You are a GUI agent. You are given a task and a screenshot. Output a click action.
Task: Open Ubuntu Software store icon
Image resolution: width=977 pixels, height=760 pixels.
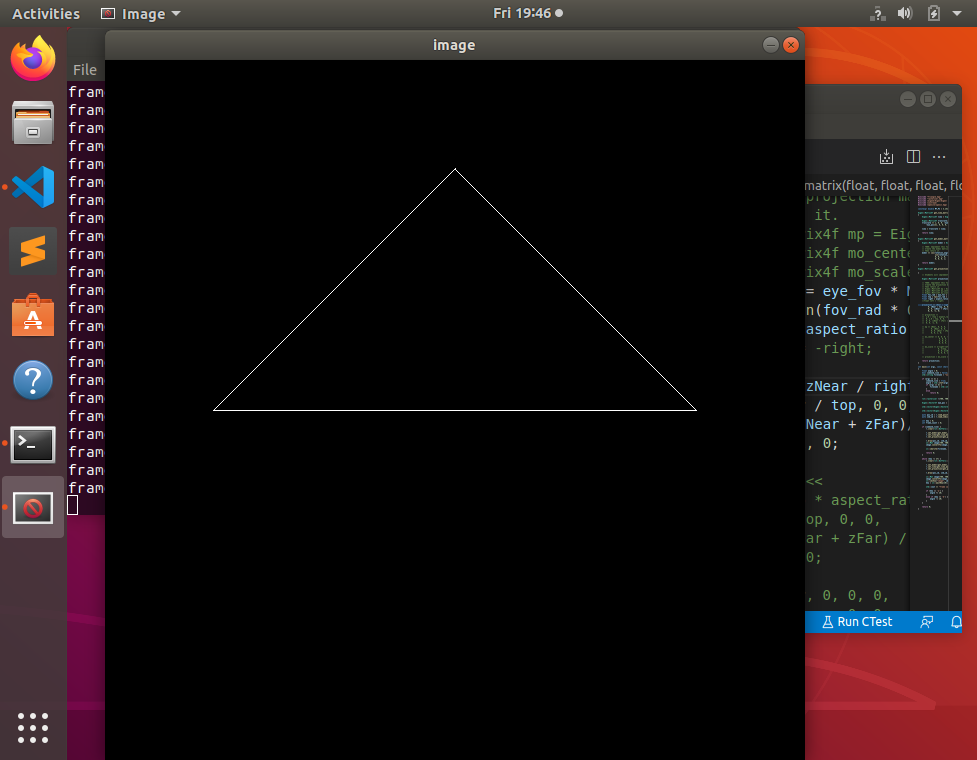click(x=33, y=315)
